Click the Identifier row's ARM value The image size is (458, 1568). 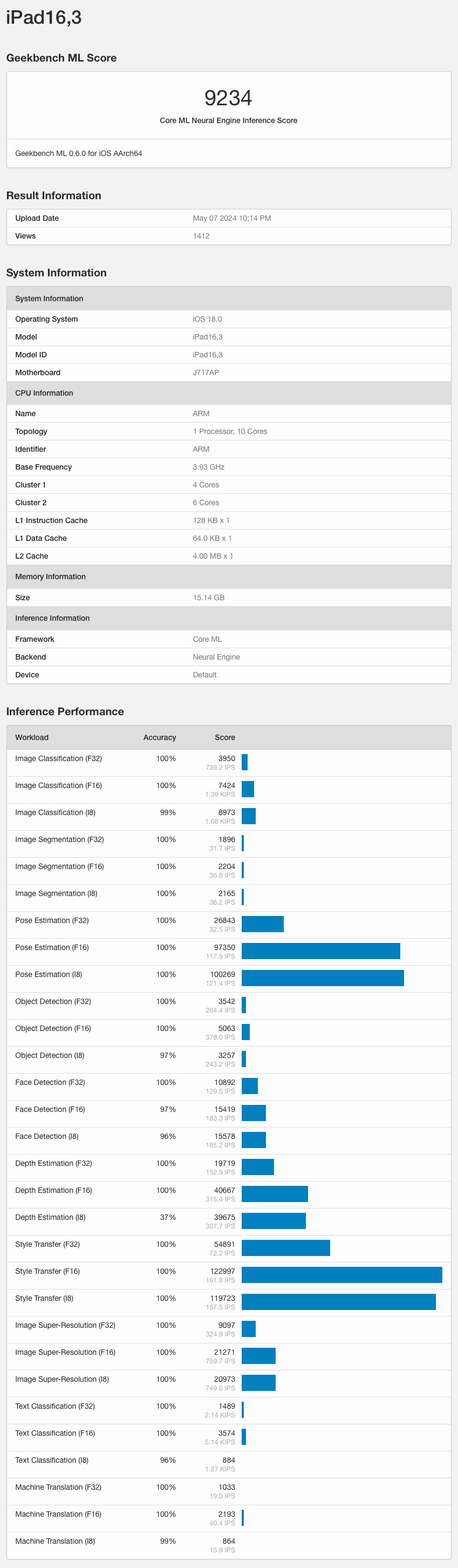coord(201,449)
